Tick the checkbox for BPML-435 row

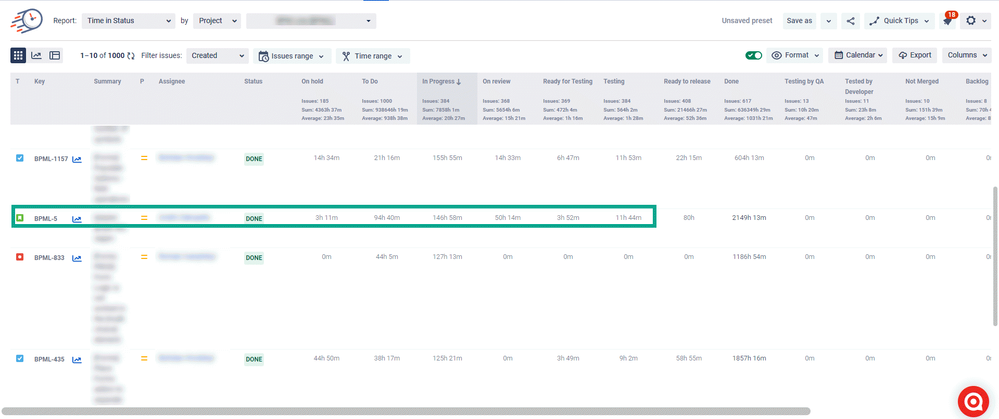19,359
